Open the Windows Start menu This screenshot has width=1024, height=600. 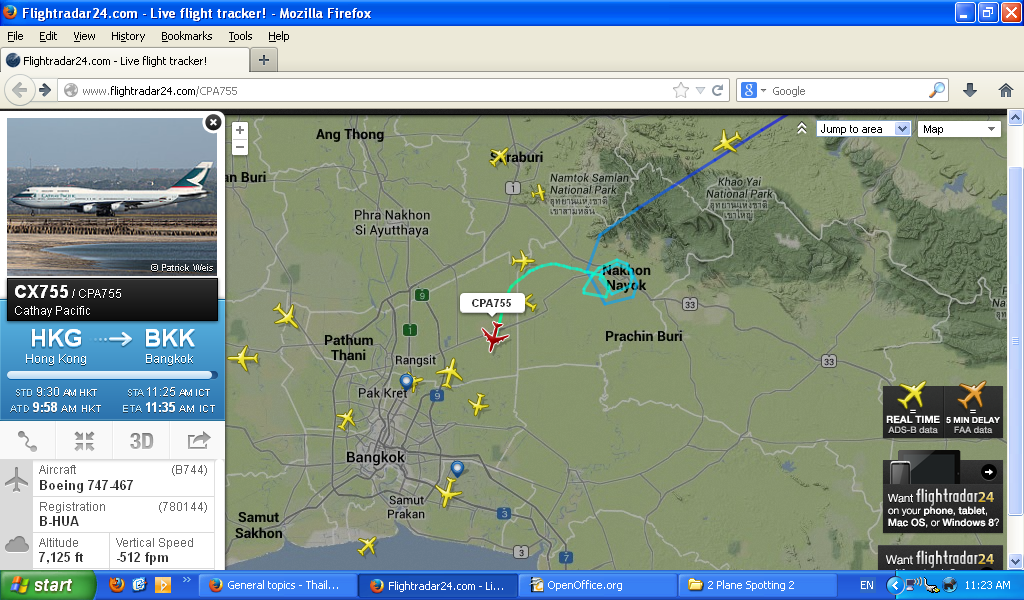point(48,585)
